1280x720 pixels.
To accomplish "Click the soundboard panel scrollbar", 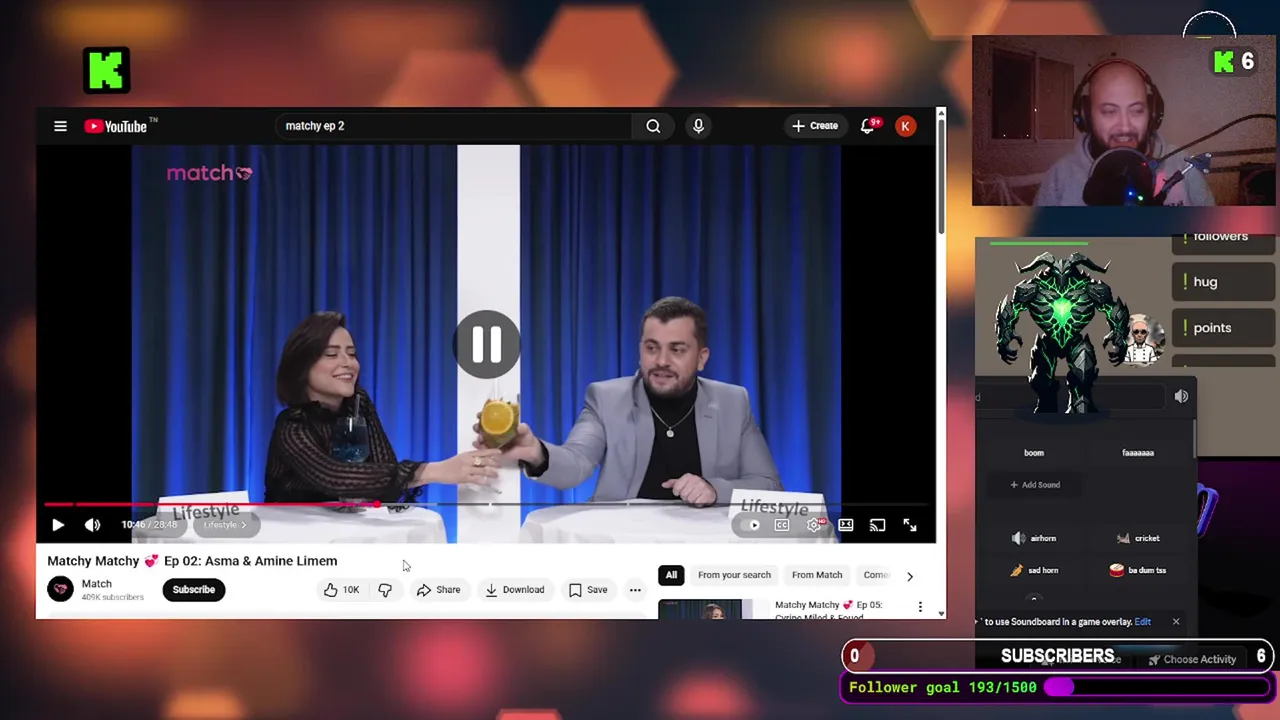I will (1194, 440).
